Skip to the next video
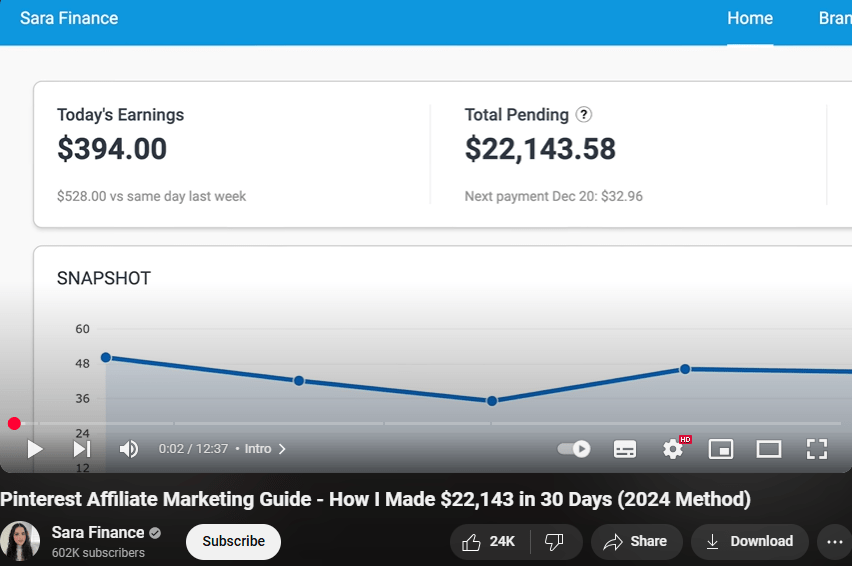The width and height of the screenshot is (852, 566). pos(82,449)
